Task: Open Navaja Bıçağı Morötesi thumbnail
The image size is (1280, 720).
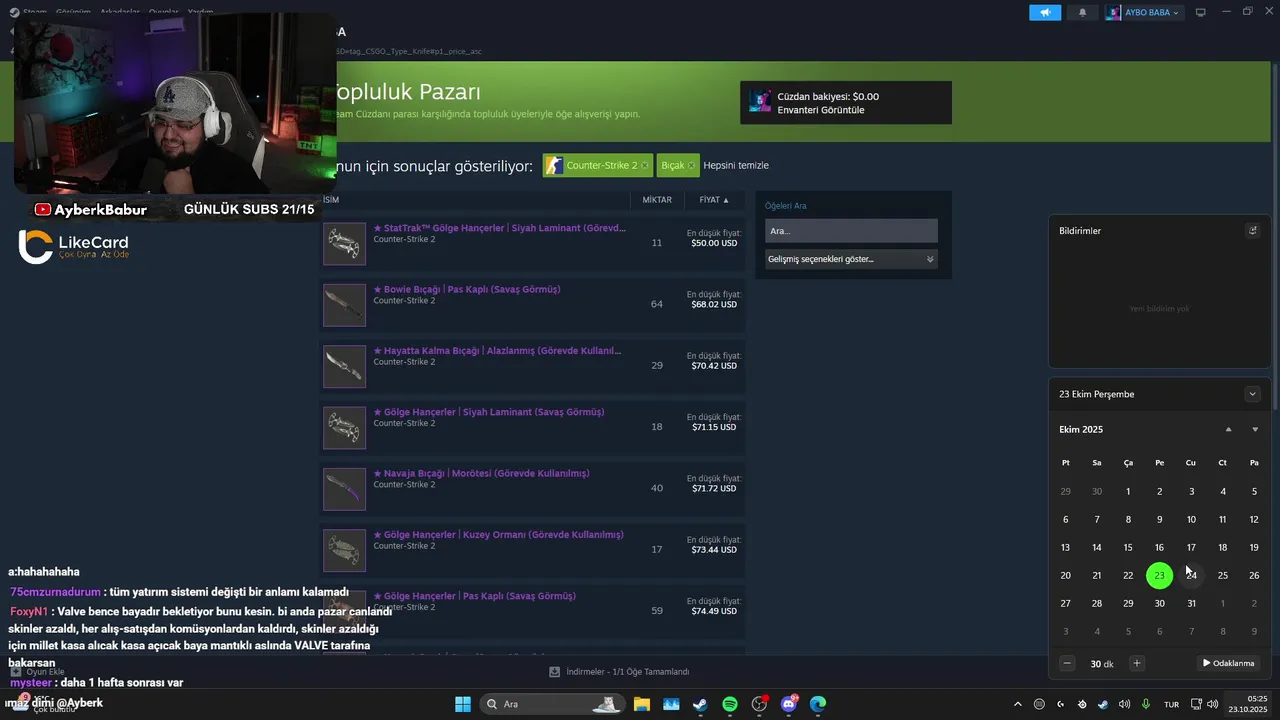Action: coord(344,489)
